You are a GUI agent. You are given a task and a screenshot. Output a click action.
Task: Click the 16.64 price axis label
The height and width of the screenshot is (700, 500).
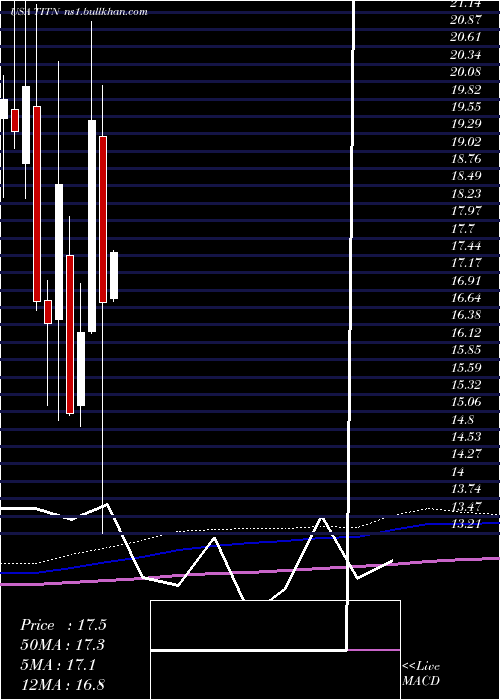point(466,298)
